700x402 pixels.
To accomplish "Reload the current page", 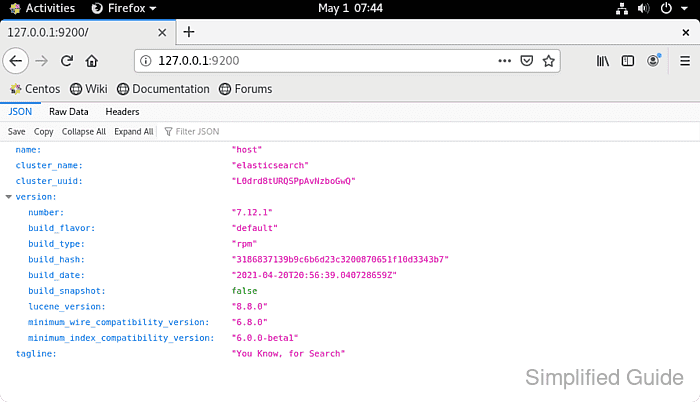I will pos(66,61).
